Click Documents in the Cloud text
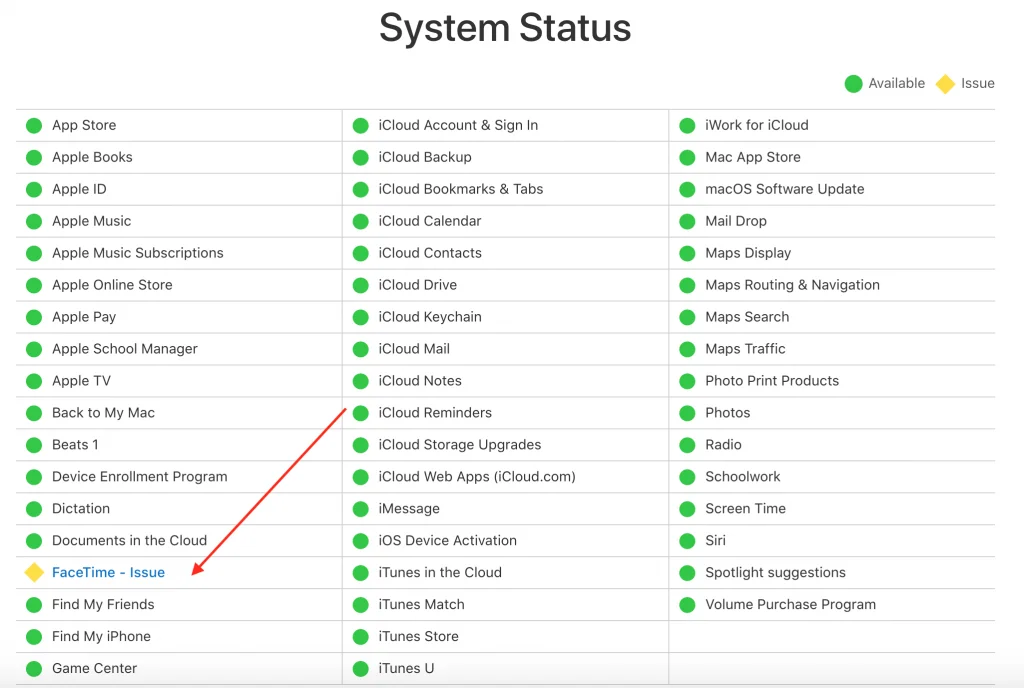The image size is (1024, 688). pyautogui.click(x=129, y=540)
